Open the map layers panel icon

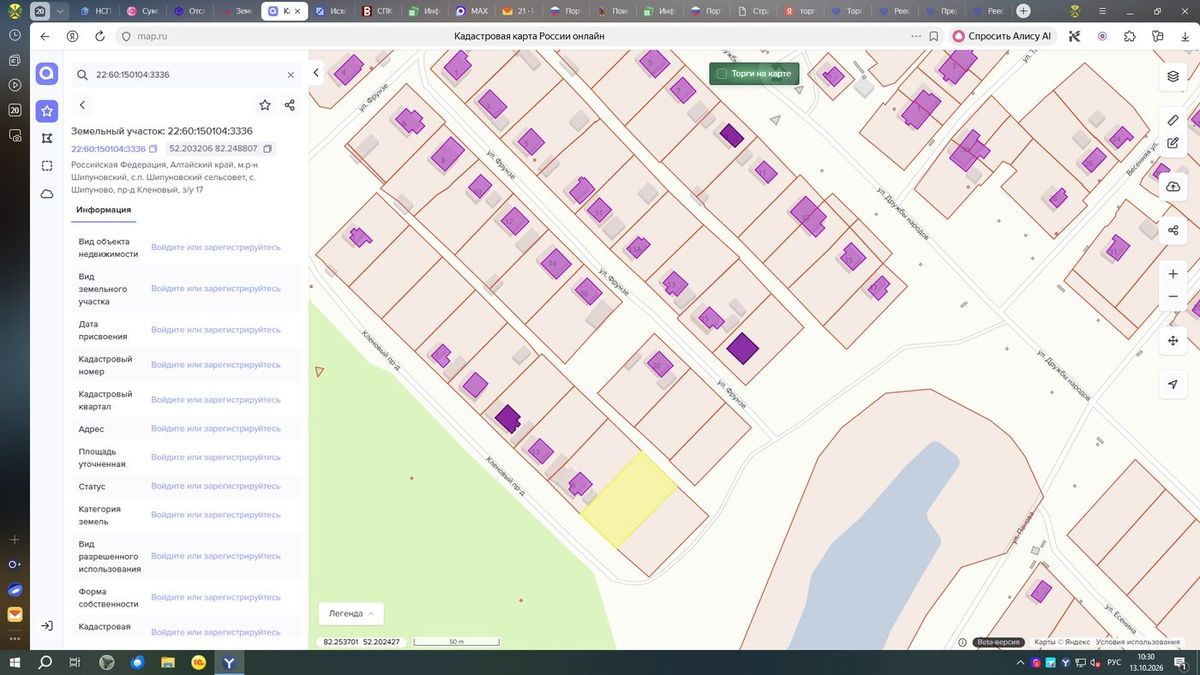coord(1173,76)
